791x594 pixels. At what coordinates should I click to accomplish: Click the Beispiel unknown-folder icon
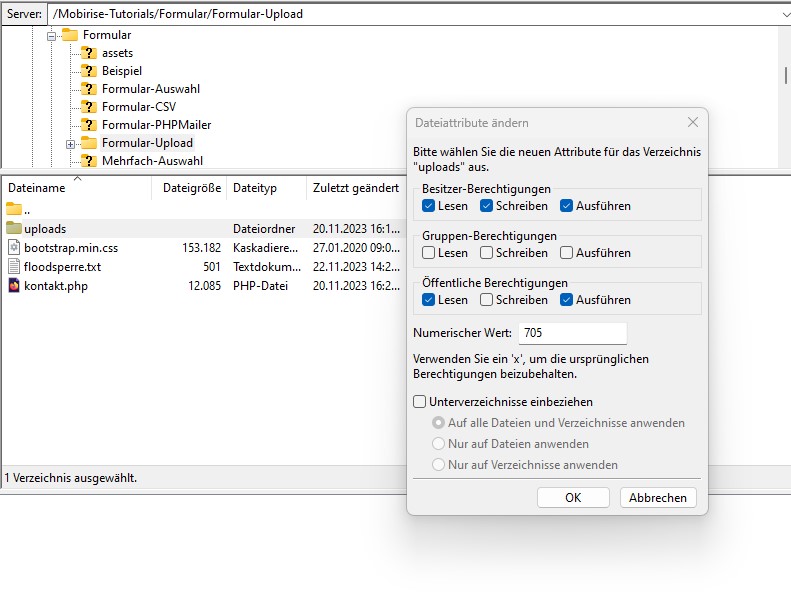tap(89, 71)
